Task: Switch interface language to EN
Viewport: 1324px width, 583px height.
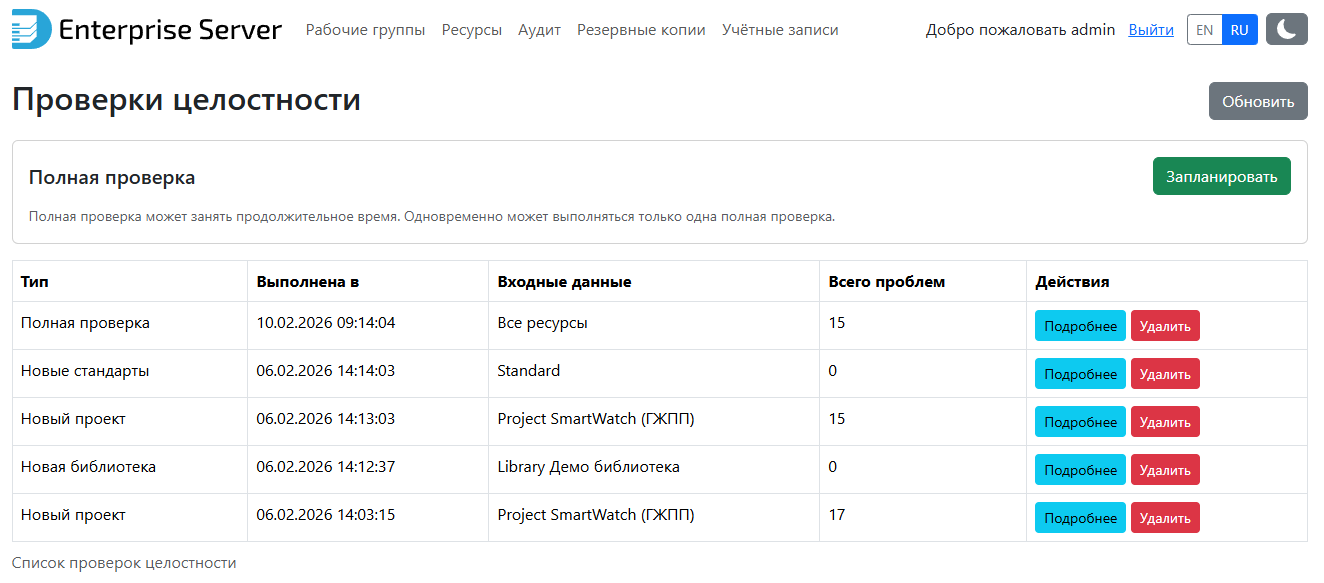Action: point(1204,30)
